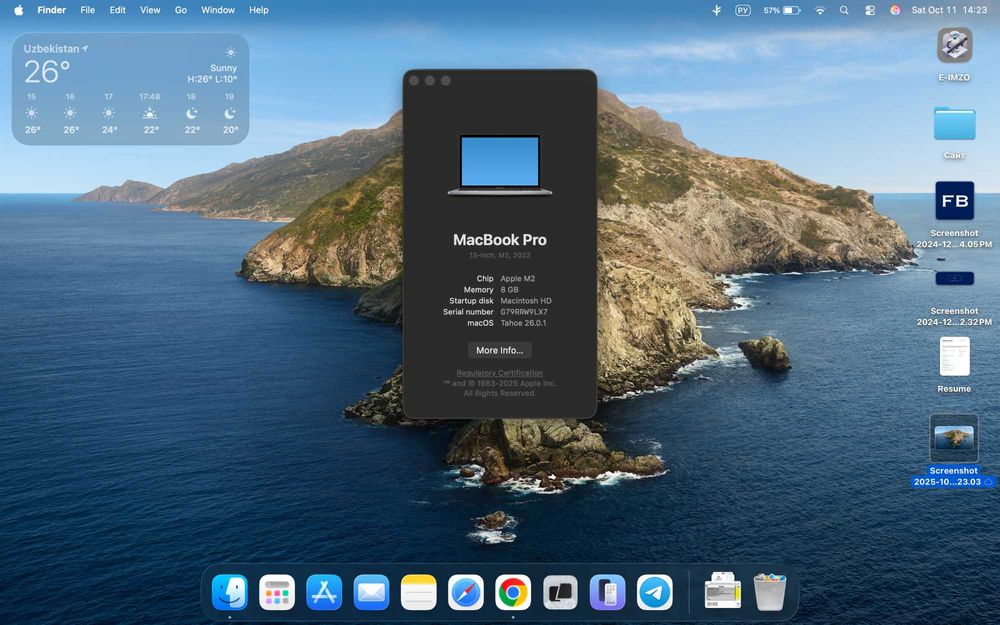
Task: Click the Sunny condition label in widget
Action: click(x=223, y=68)
